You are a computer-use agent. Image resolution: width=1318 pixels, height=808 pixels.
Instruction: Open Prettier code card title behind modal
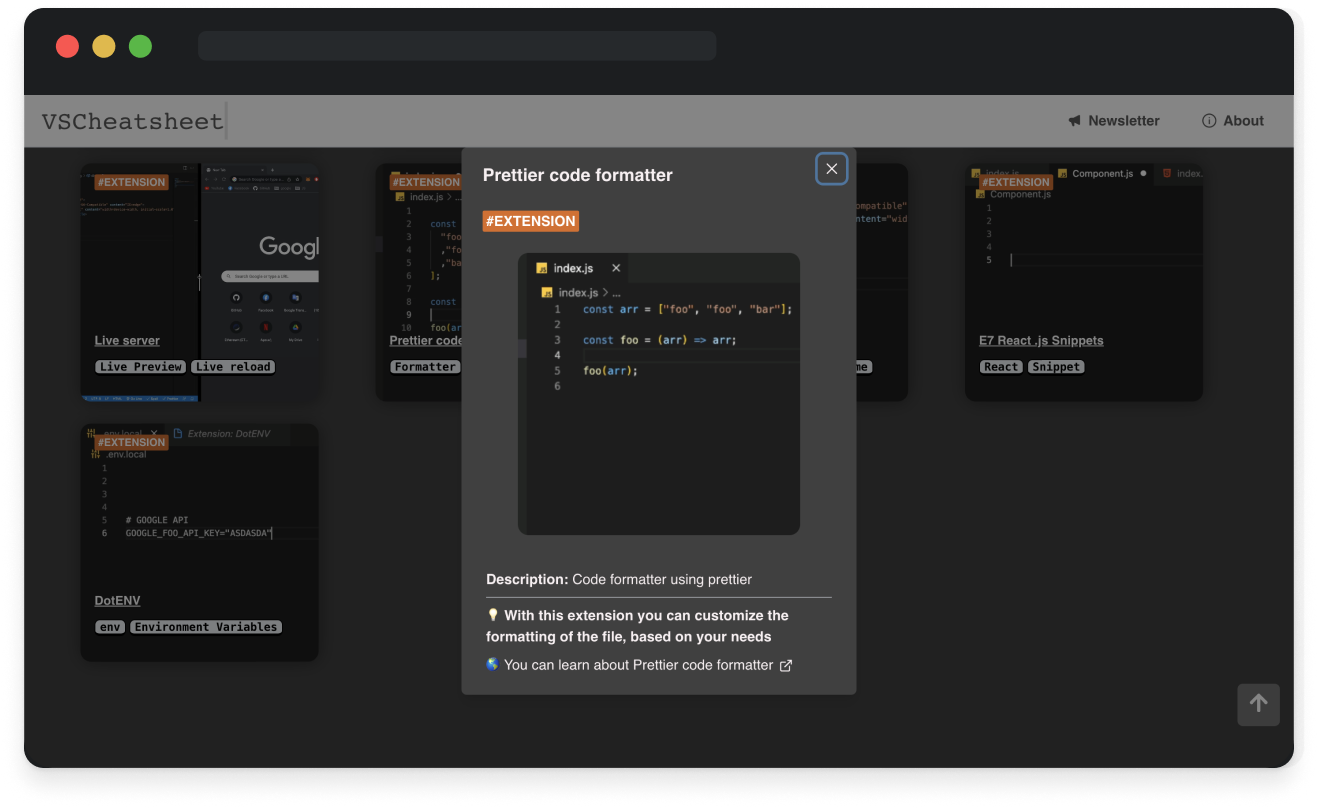point(425,341)
